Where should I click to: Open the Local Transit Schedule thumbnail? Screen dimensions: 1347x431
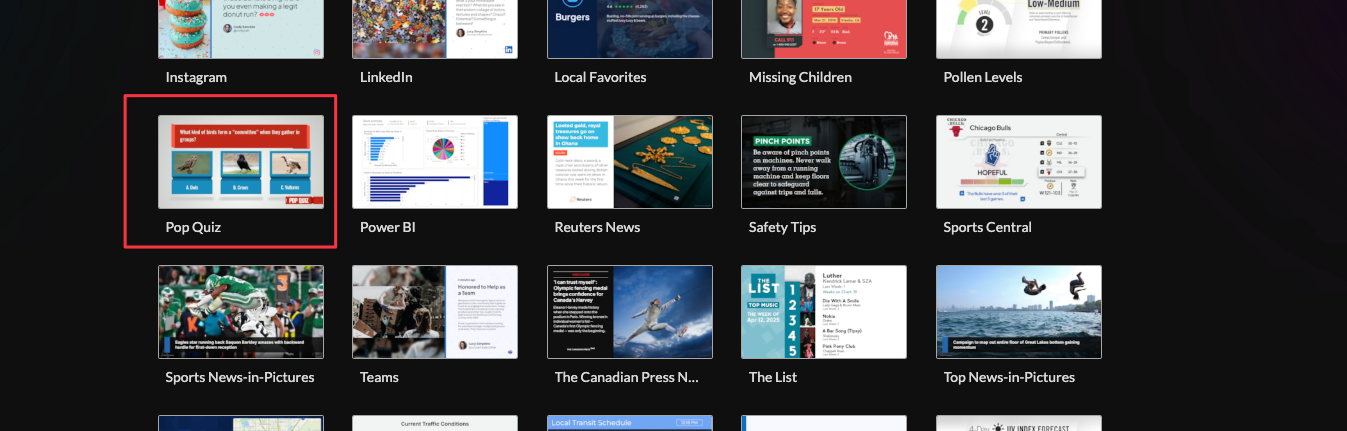coord(629,423)
